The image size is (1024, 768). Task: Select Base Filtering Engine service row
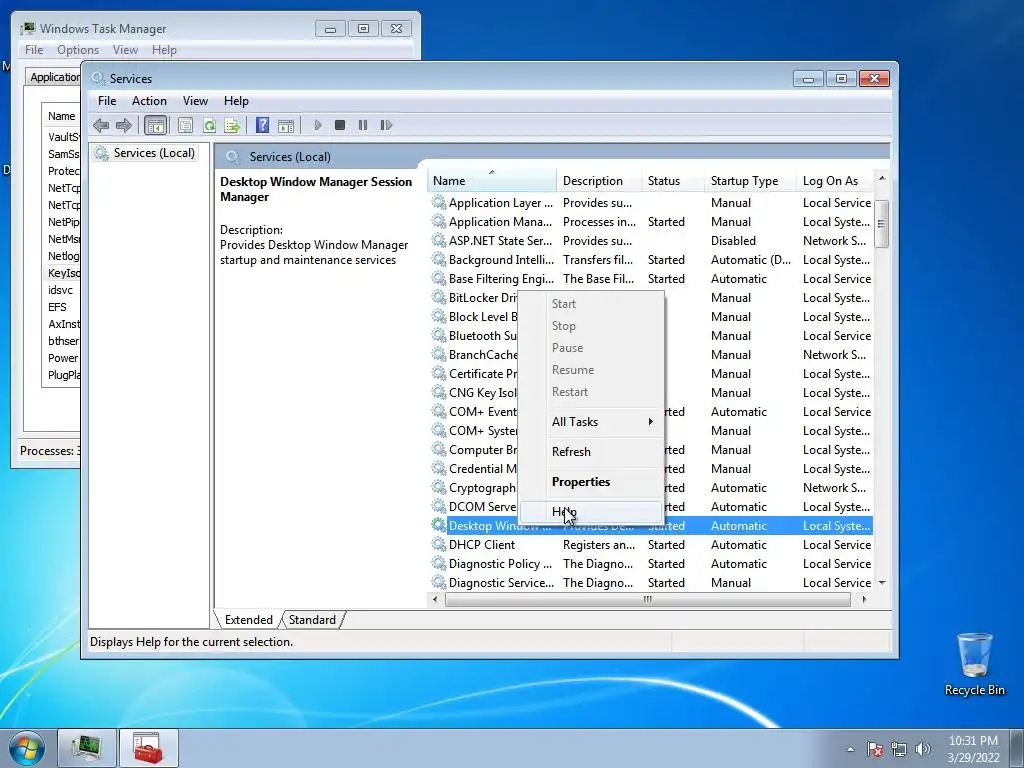point(650,278)
